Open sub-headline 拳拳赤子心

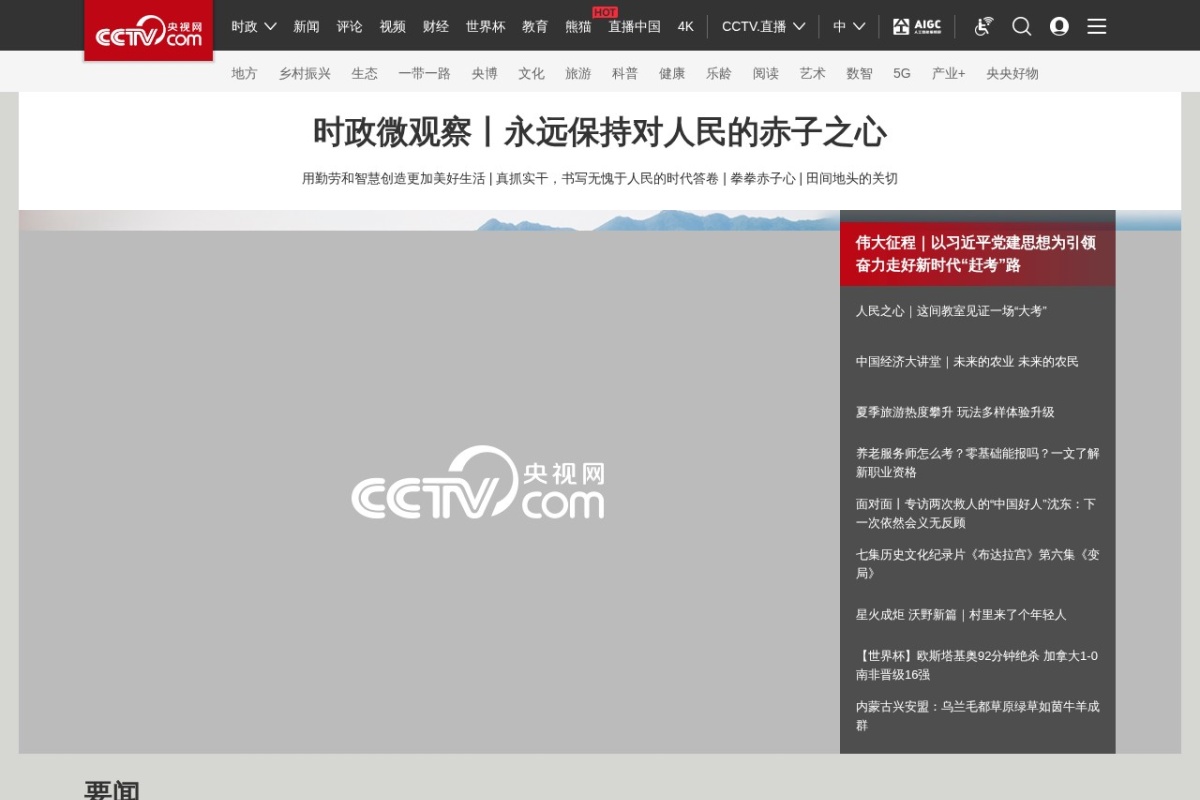coord(763,178)
